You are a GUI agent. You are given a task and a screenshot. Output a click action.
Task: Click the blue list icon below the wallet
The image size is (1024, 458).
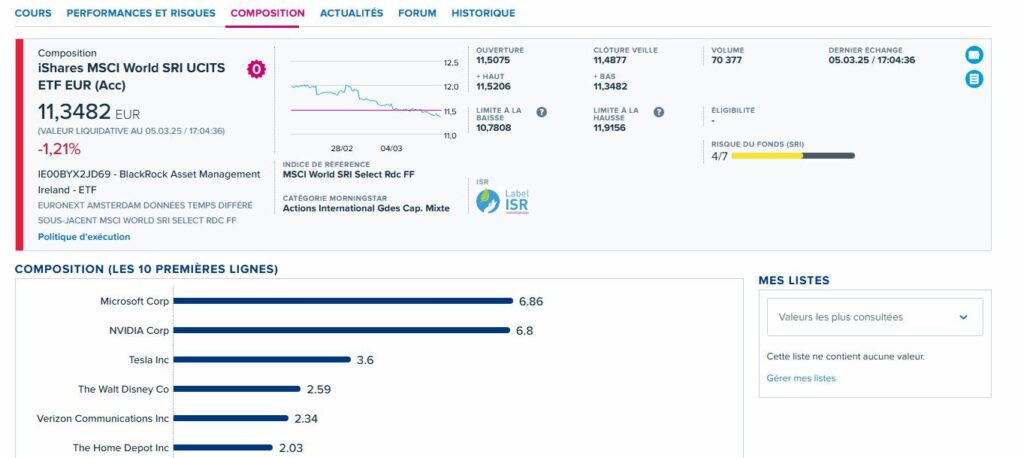pyautogui.click(x=973, y=79)
